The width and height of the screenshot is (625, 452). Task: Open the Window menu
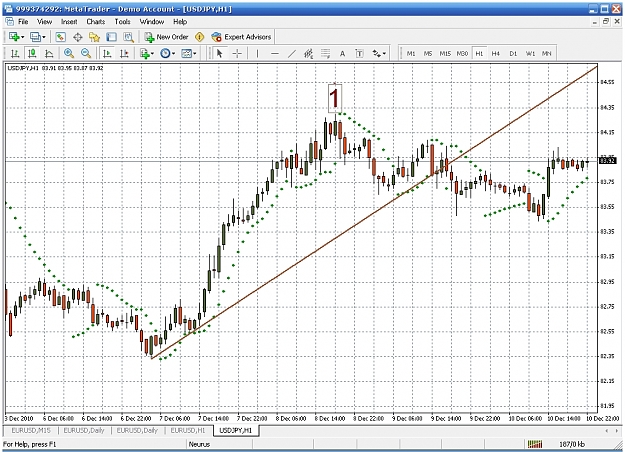point(151,22)
